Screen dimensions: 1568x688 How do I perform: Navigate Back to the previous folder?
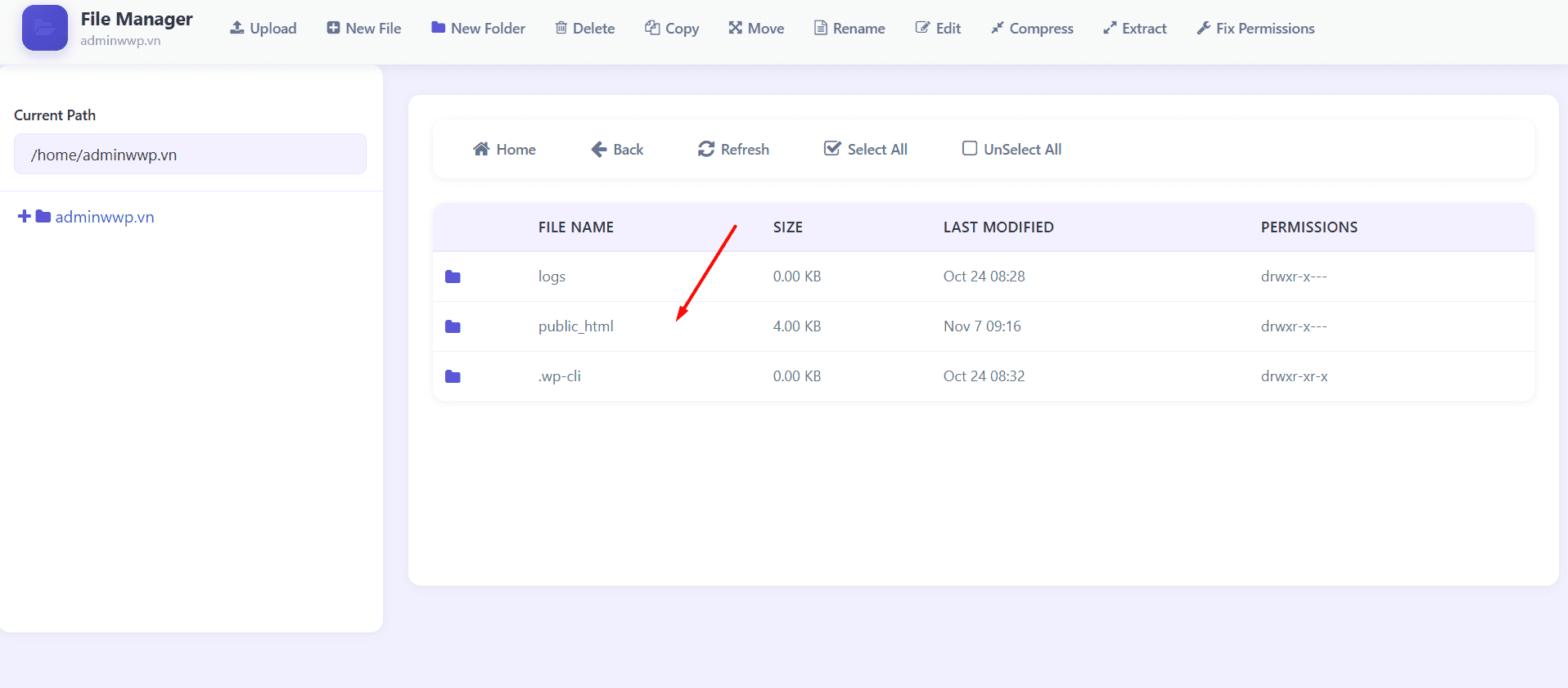617,149
